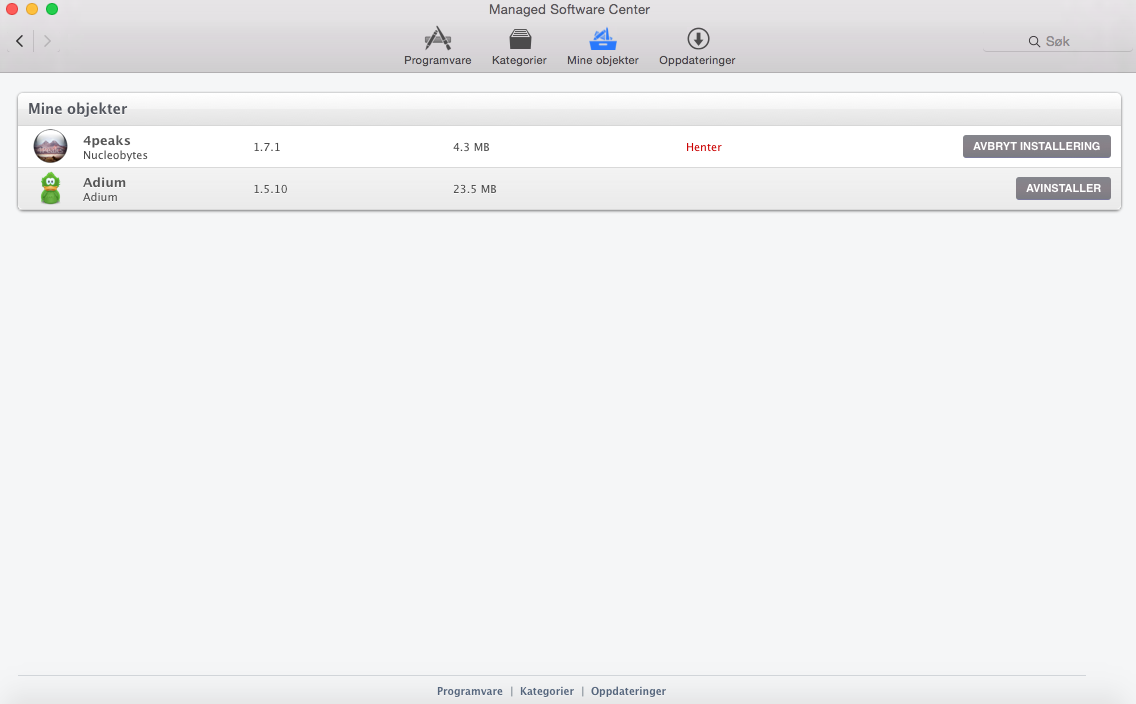Click the 4peaks app icon
Image resolution: width=1136 pixels, height=704 pixels.
(50, 146)
